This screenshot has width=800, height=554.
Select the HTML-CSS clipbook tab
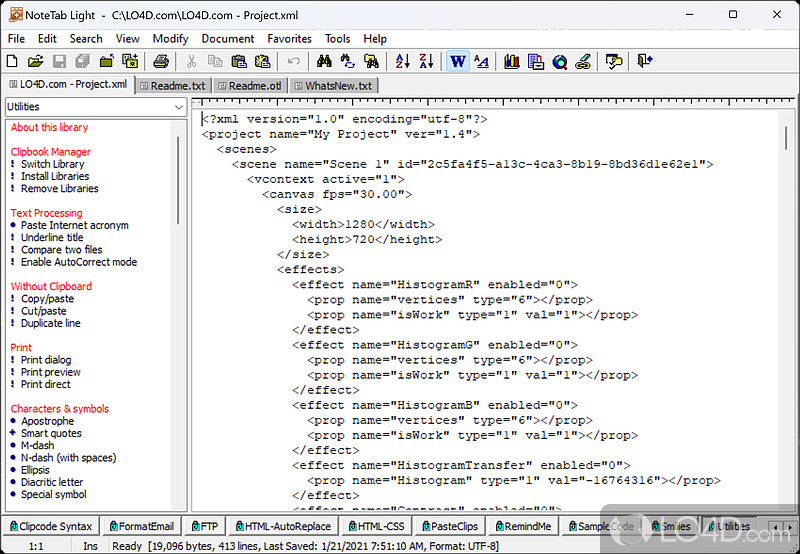[x=379, y=526]
